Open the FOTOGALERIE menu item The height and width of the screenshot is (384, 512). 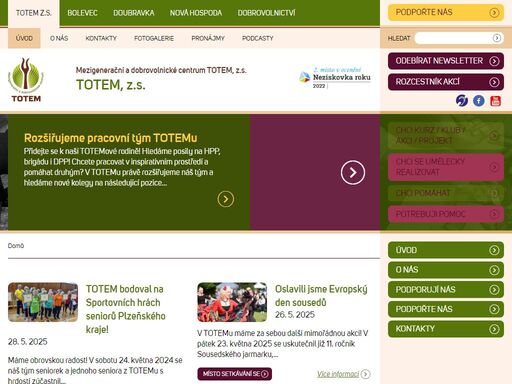(154, 38)
